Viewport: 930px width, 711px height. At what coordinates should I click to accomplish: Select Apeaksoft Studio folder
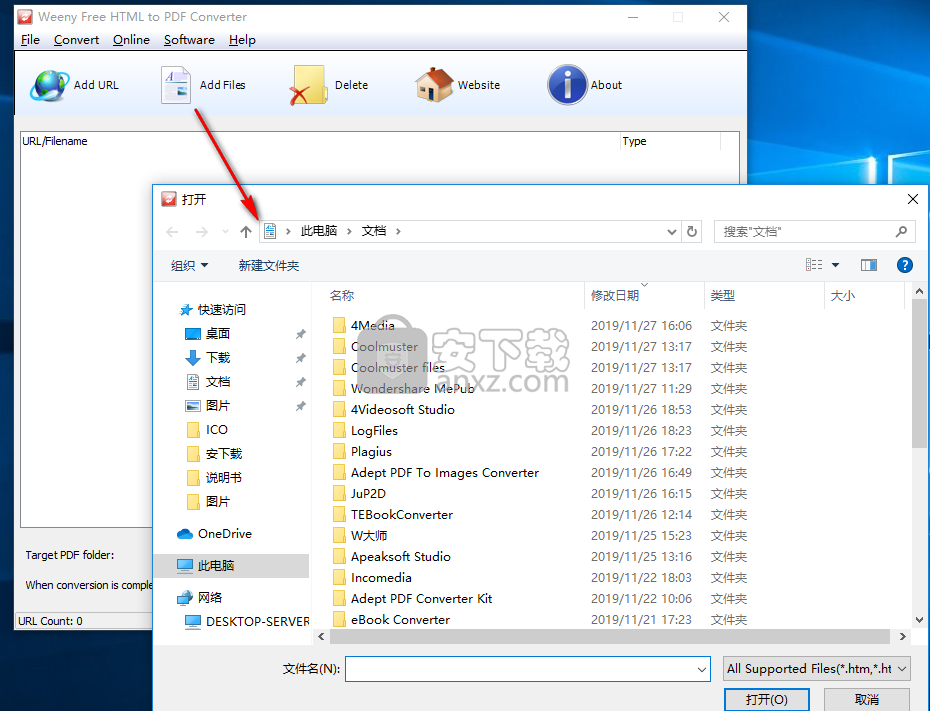400,557
